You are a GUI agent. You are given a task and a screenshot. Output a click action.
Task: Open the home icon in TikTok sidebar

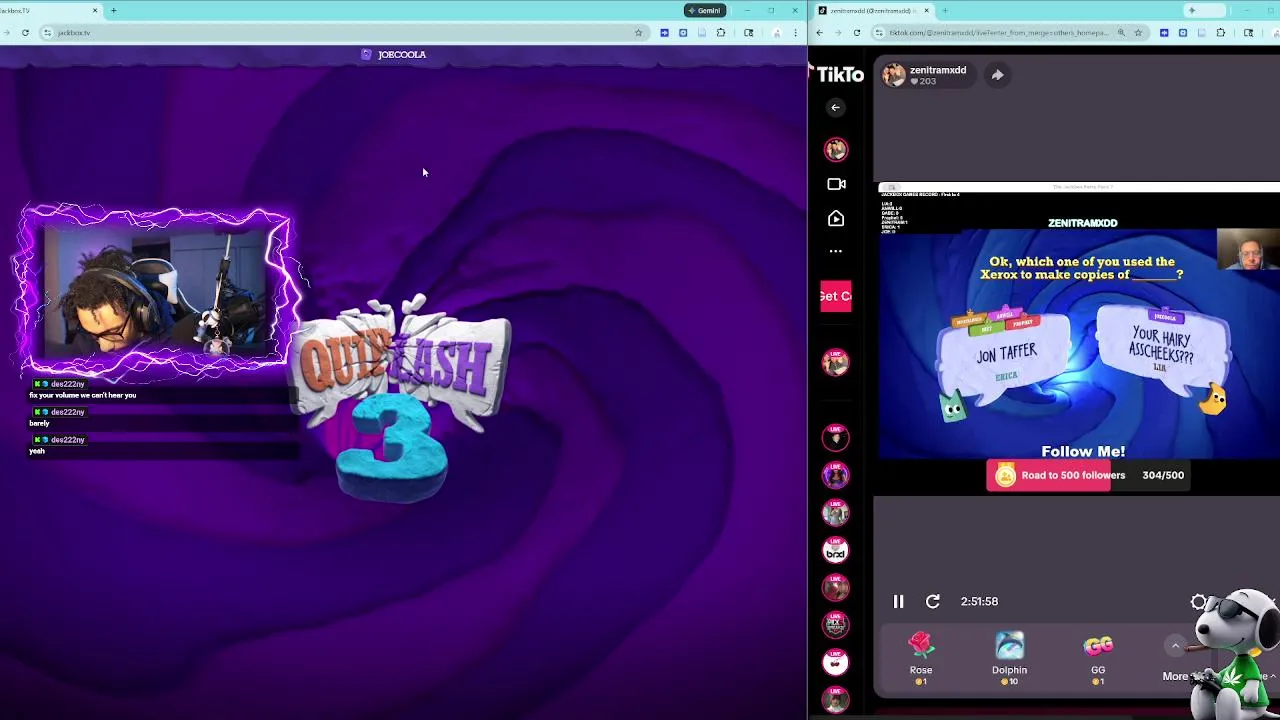pyautogui.click(x=836, y=218)
